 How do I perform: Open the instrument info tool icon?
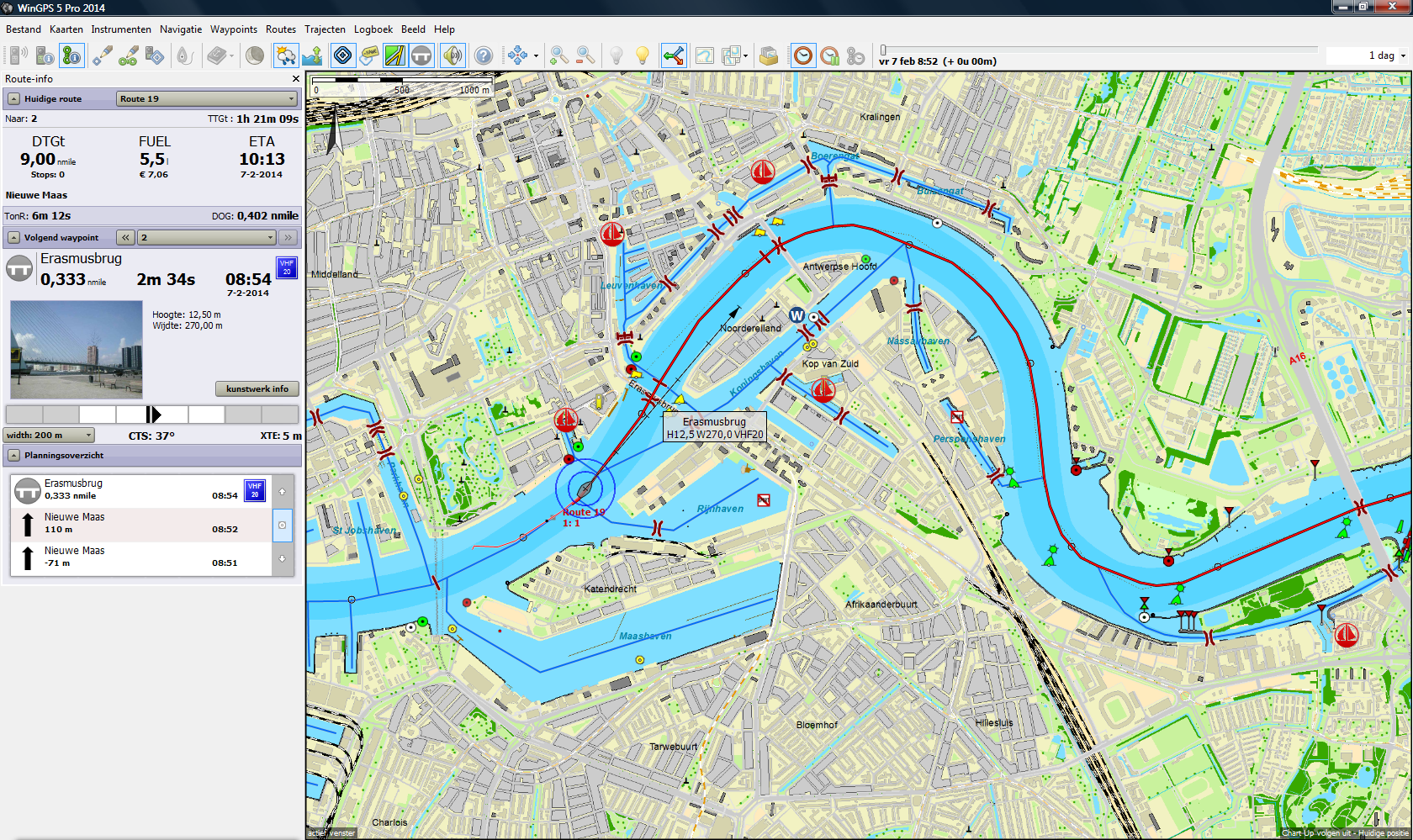point(45,55)
